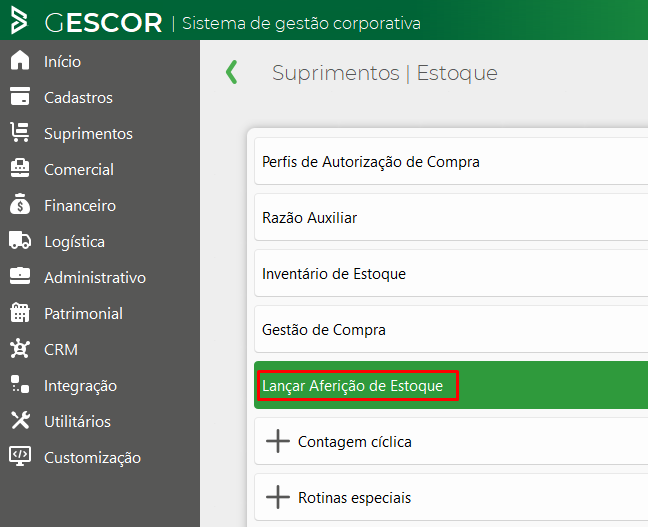Click the Utilitários tools icon

(x=20, y=421)
